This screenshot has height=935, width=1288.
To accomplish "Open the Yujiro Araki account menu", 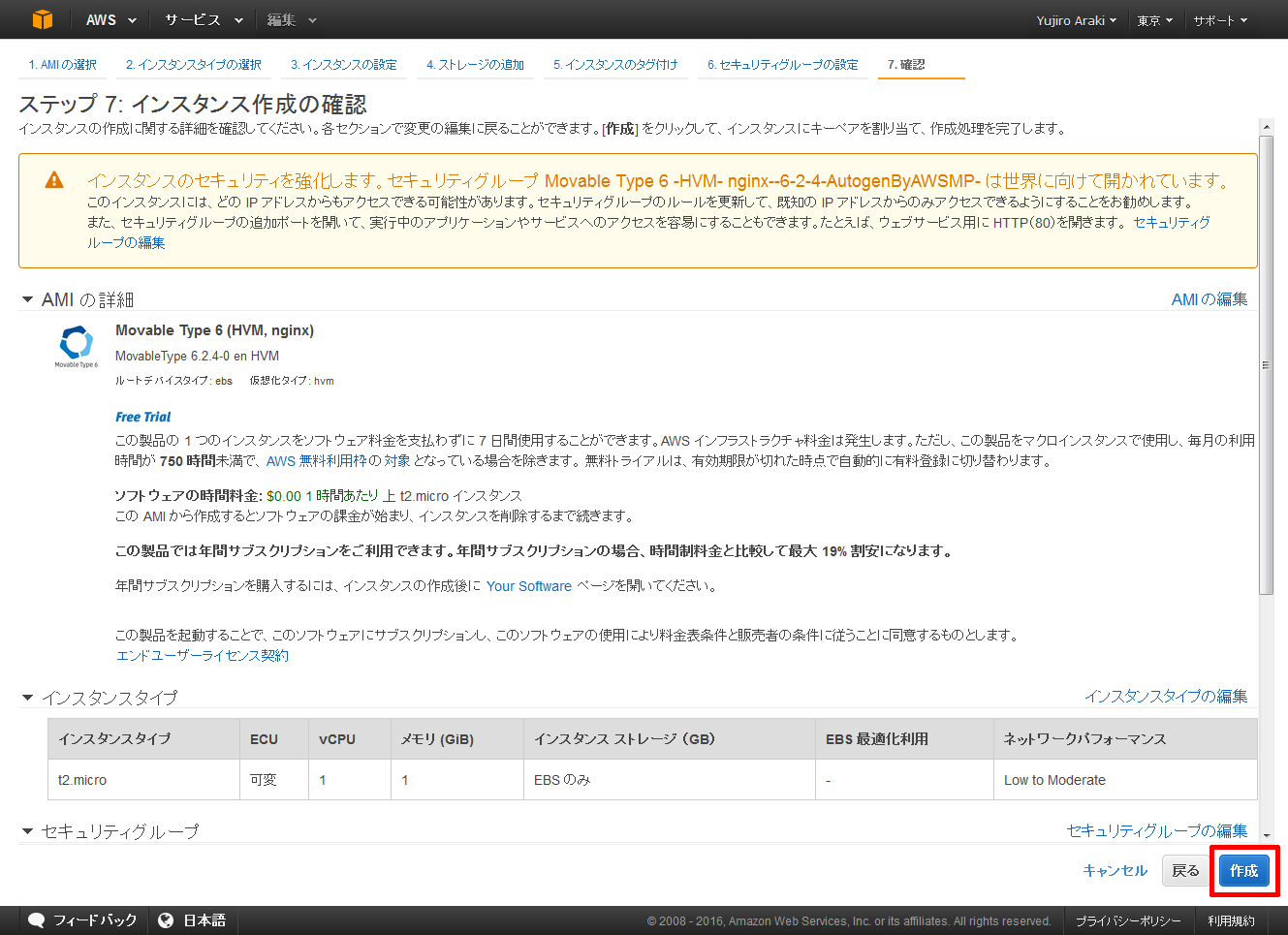I will pyautogui.click(x=1076, y=20).
